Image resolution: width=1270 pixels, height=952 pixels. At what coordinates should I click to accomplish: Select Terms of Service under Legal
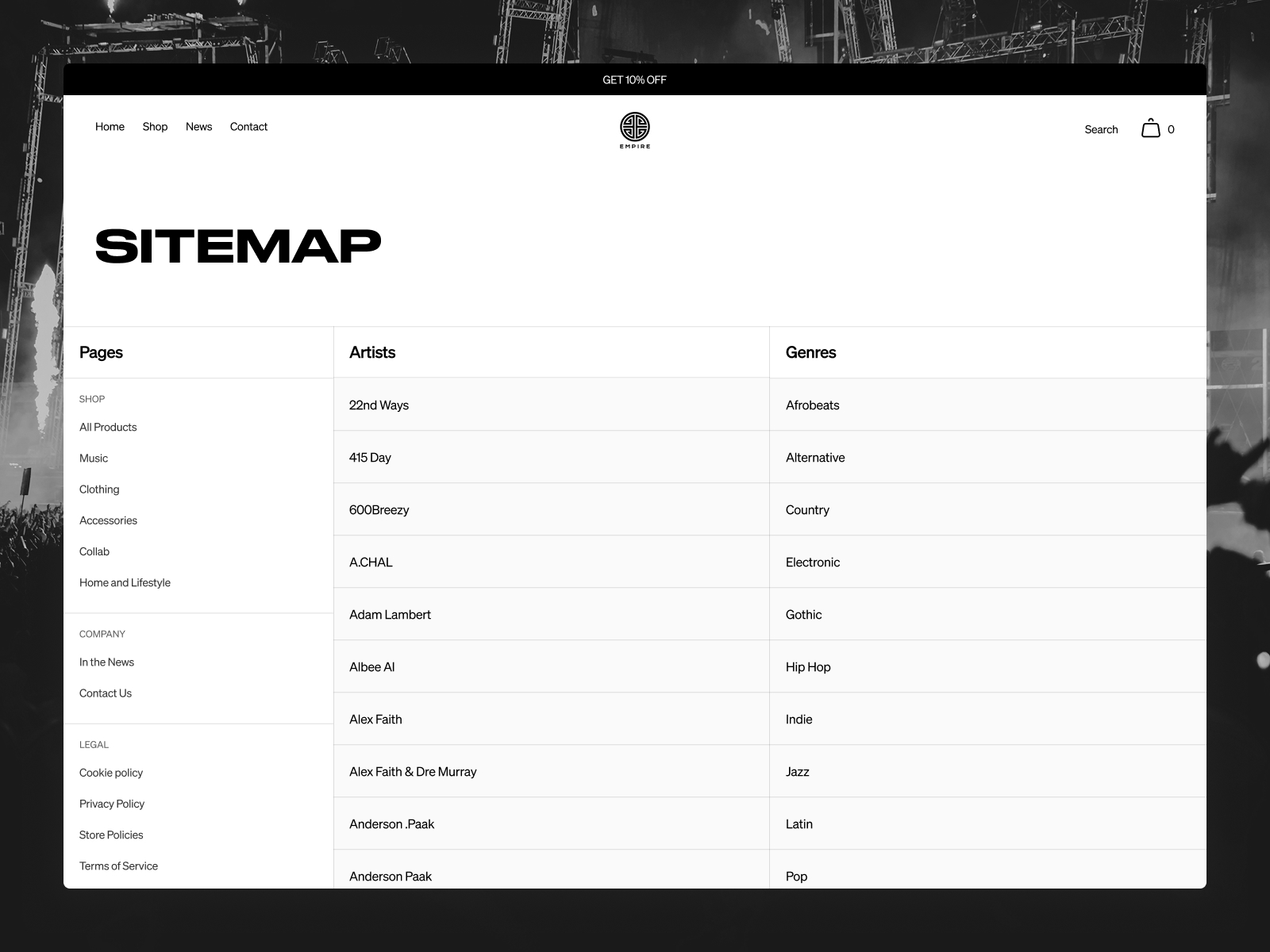(x=118, y=866)
